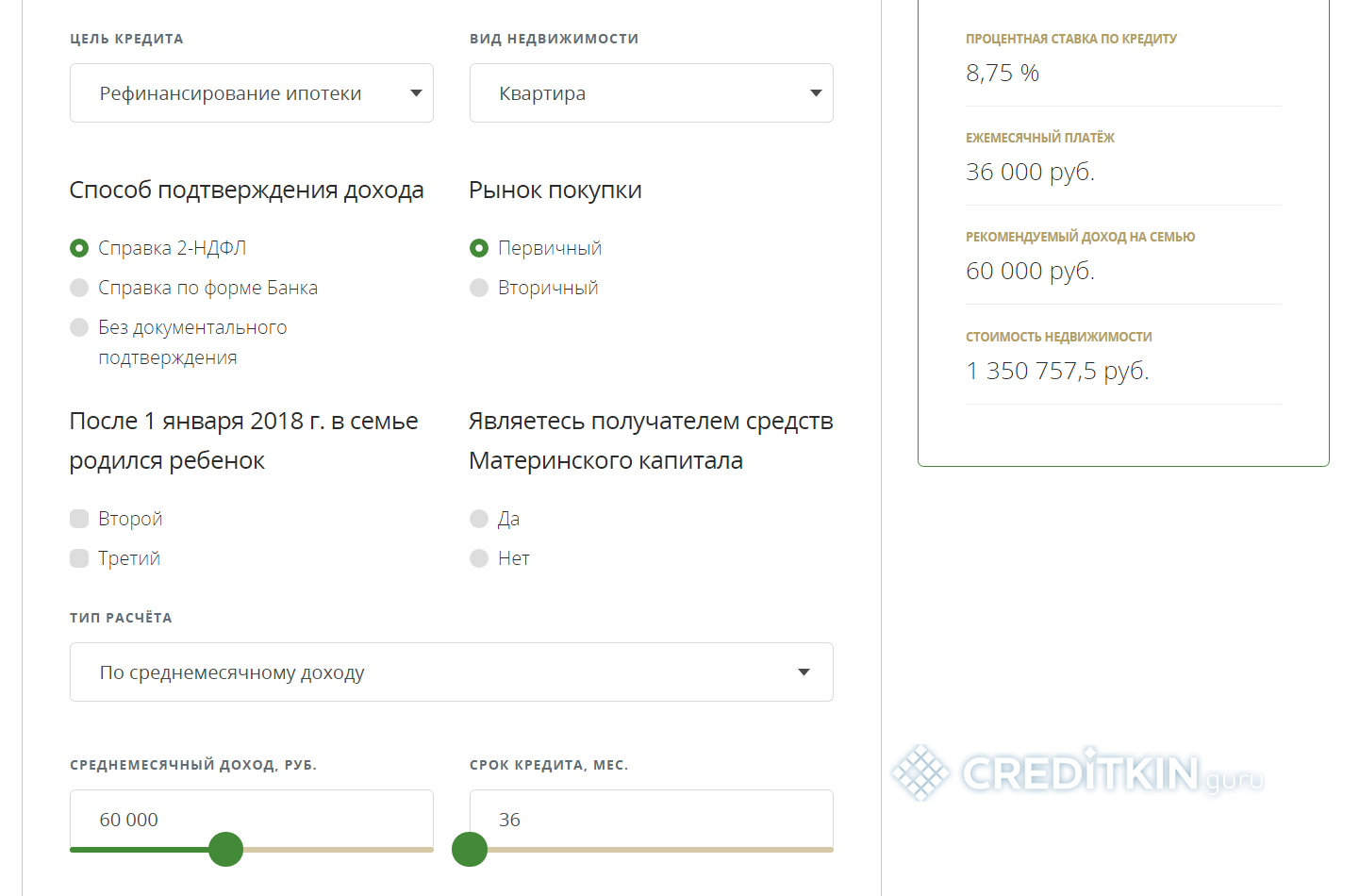This screenshot has width=1359, height=896.
Task: Click the РЕКОМЕНДУЕМЫЙ ДОХОД НА СЕМЬЮ label
Action: [x=1080, y=237]
